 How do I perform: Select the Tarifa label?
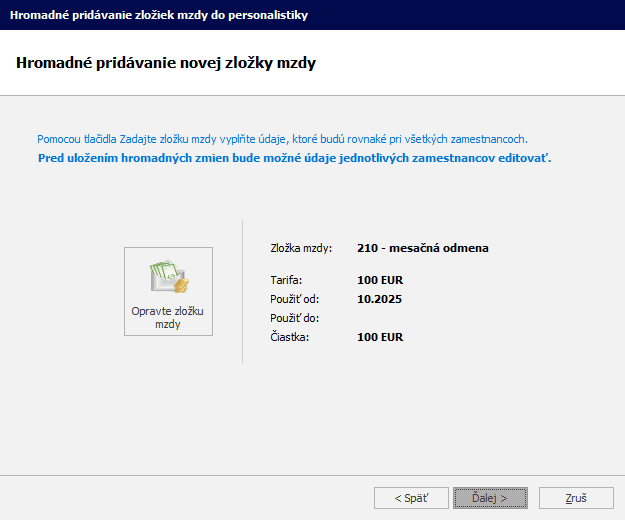(x=285, y=280)
